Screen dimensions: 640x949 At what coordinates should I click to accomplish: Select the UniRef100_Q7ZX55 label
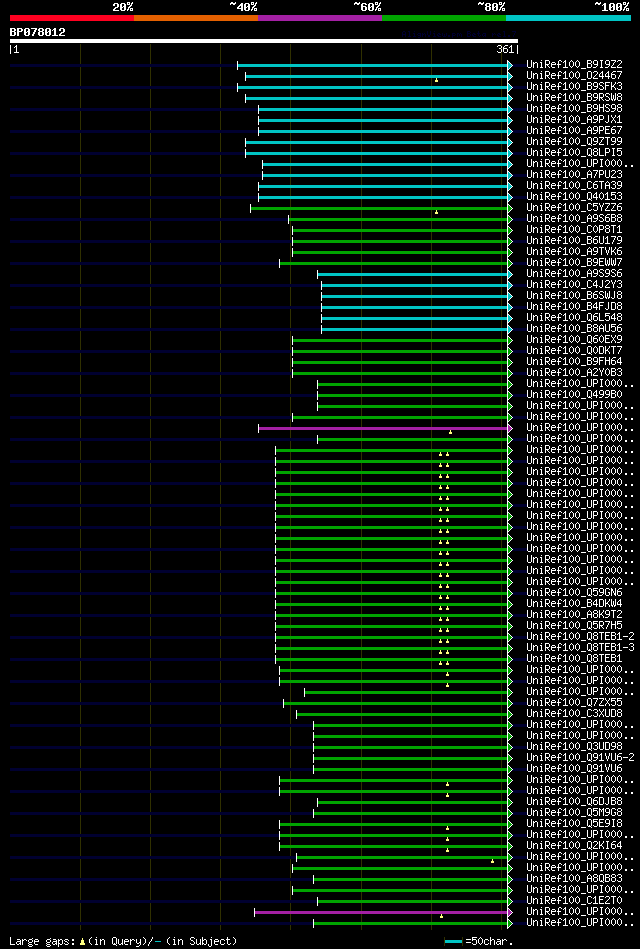[x=575, y=702]
